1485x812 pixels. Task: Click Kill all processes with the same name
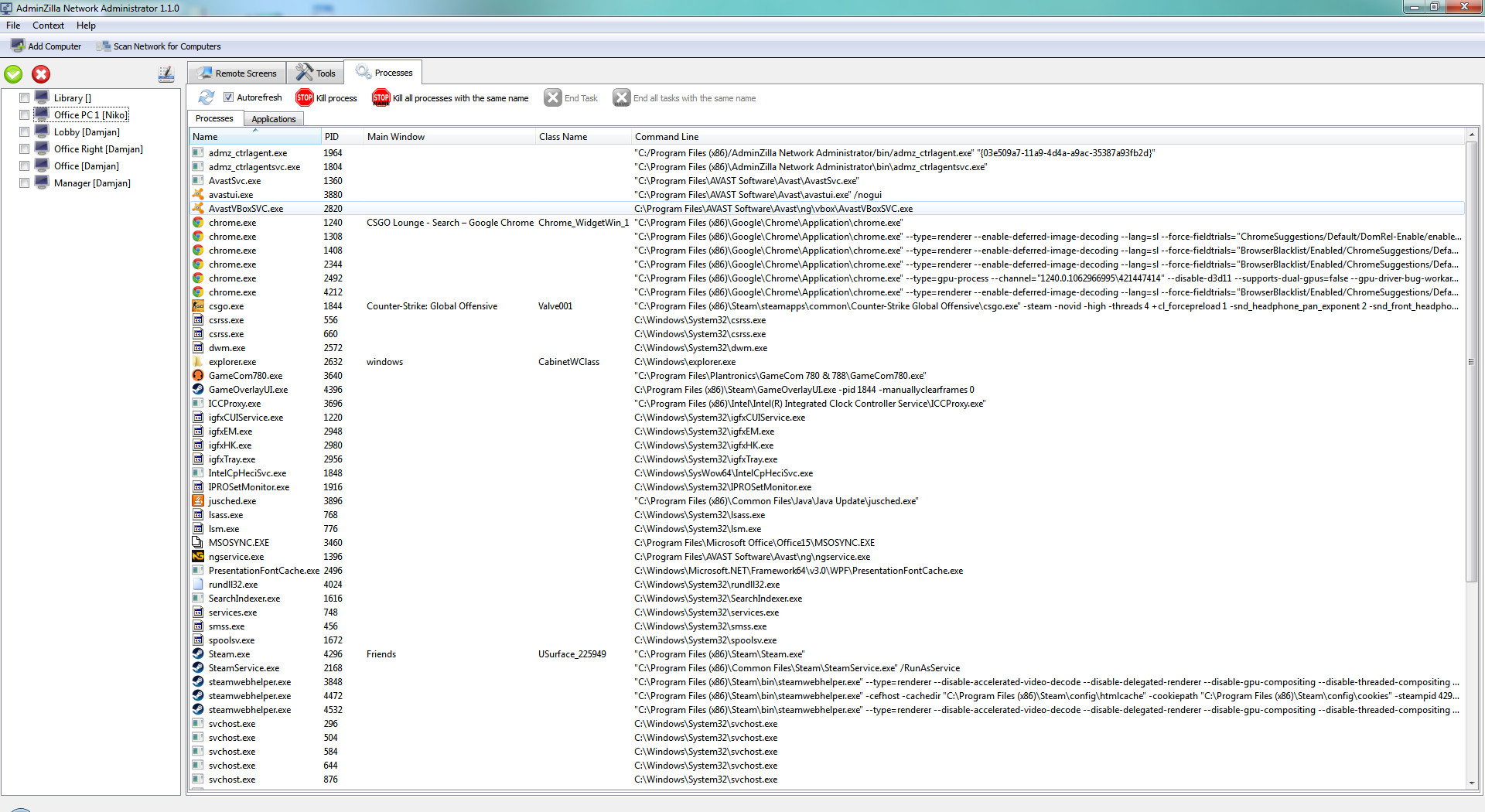(450, 98)
